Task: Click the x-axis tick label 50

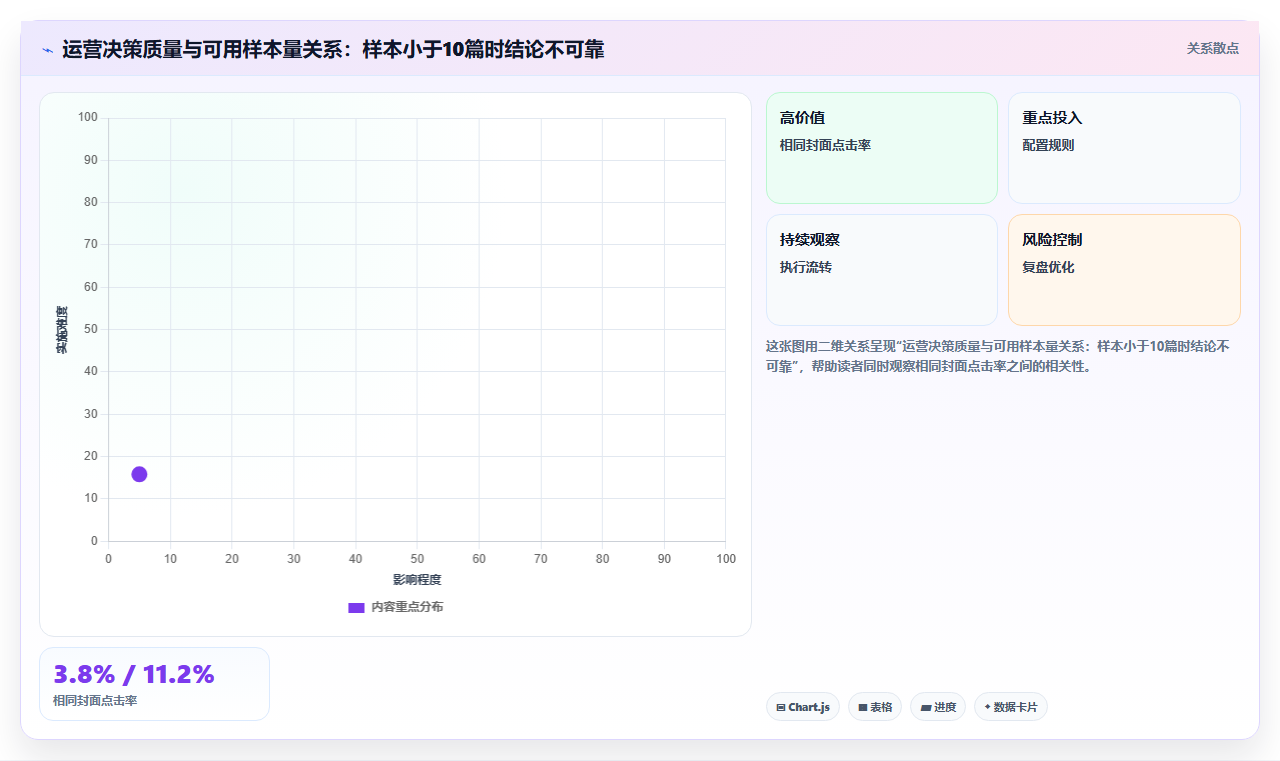Action: 417,558
